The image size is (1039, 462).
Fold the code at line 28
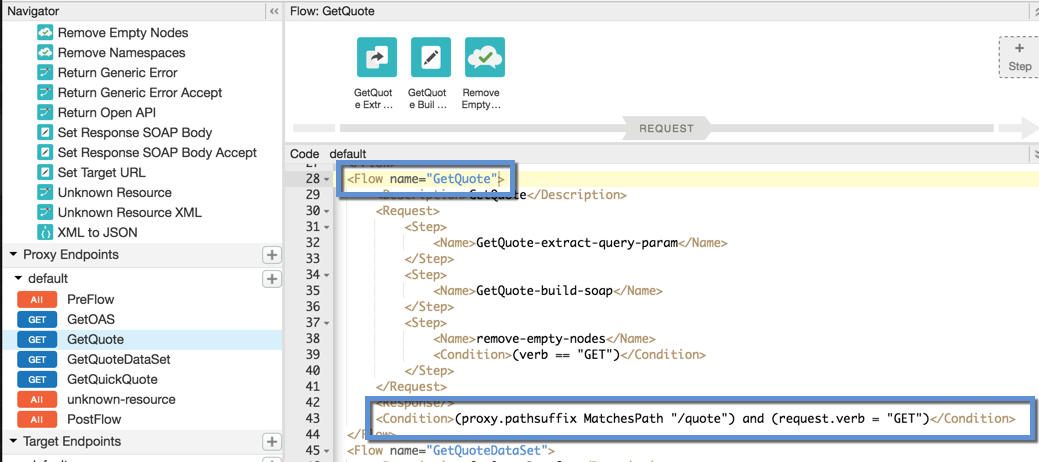point(327,179)
